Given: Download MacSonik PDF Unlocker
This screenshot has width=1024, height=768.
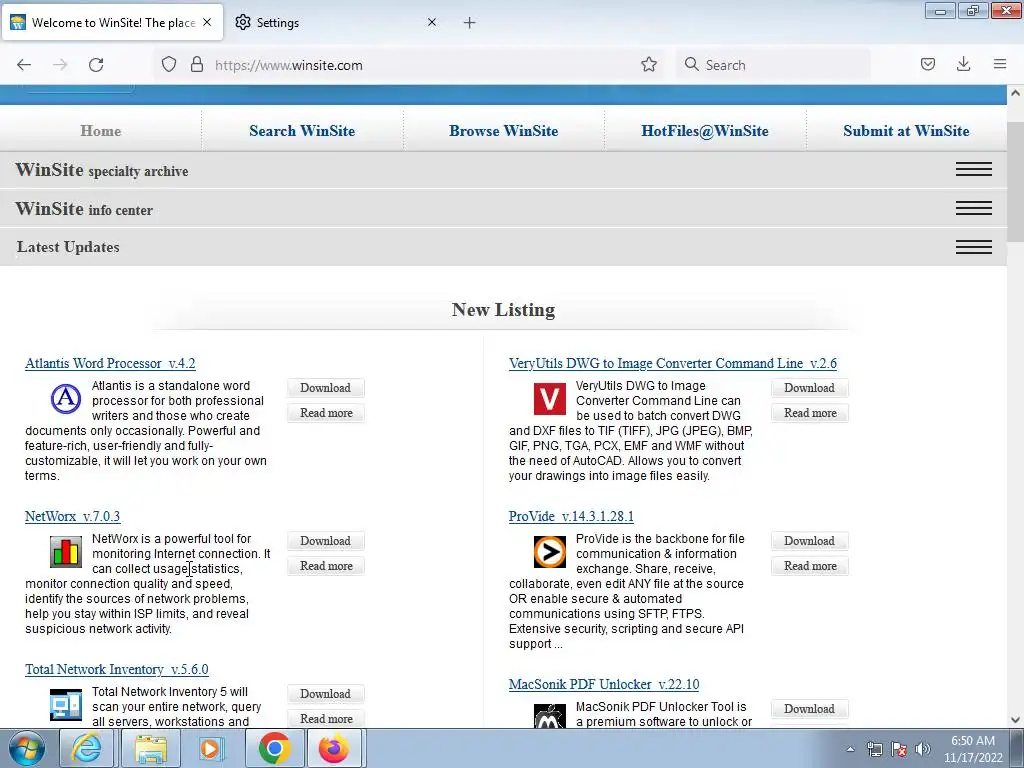Looking at the screenshot, I should [809, 709].
